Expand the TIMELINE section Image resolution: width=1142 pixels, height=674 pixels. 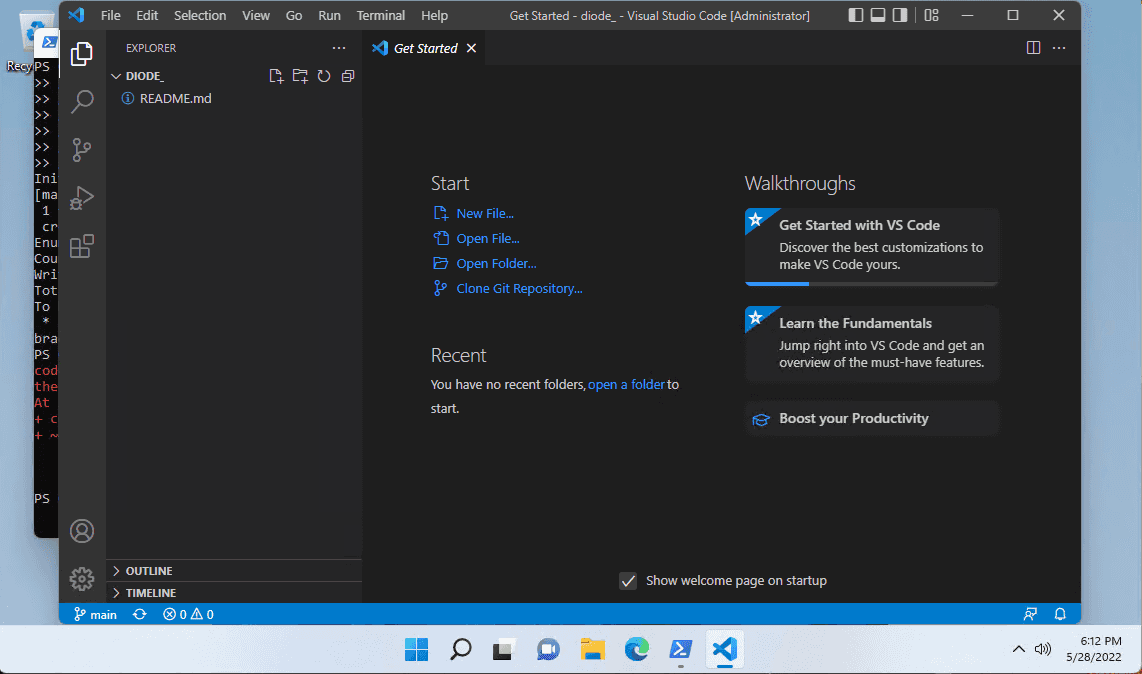(235, 592)
